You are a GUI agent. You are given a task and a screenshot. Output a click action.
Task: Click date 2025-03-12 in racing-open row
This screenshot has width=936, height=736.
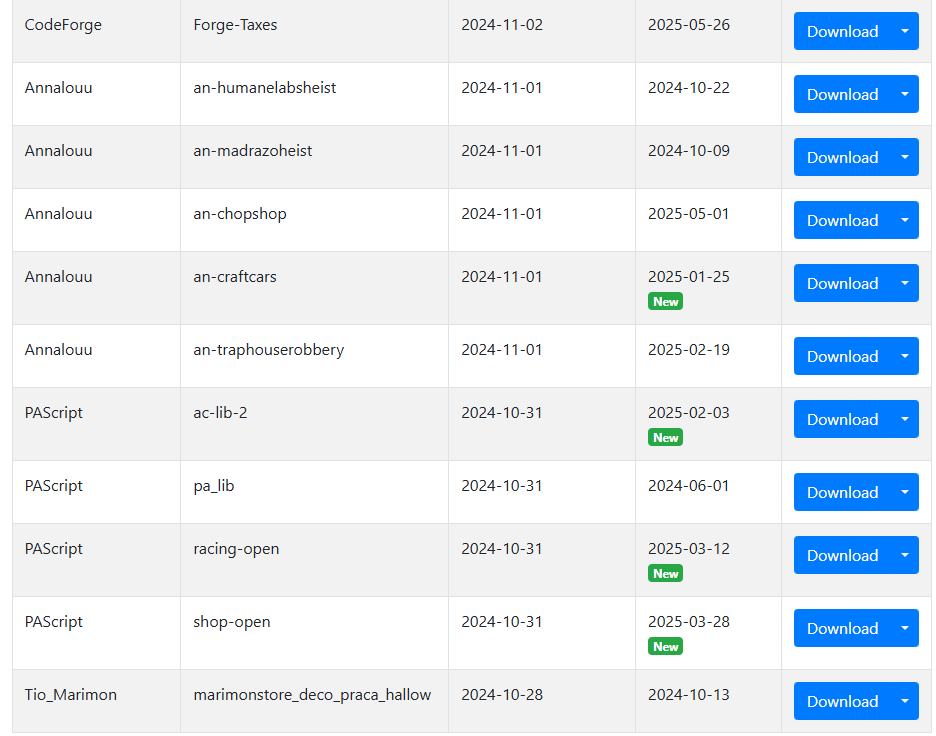tap(689, 549)
